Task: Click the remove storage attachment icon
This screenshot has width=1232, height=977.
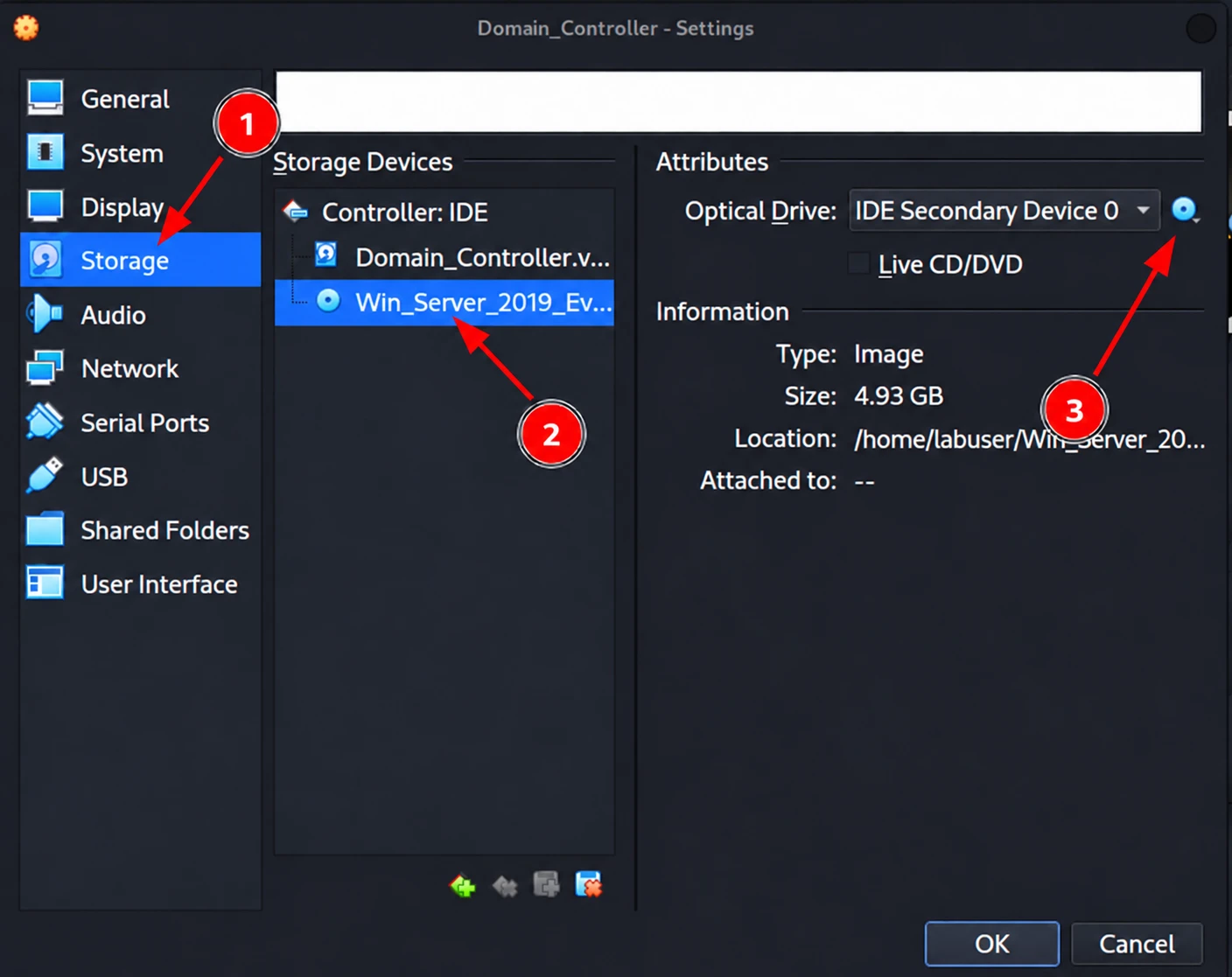Action: point(589,885)
